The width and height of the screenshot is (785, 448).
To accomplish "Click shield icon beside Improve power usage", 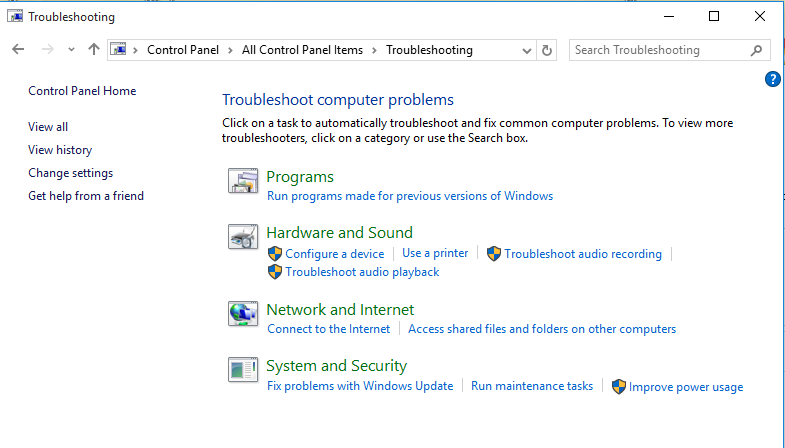I will click(x=619, y=387).
